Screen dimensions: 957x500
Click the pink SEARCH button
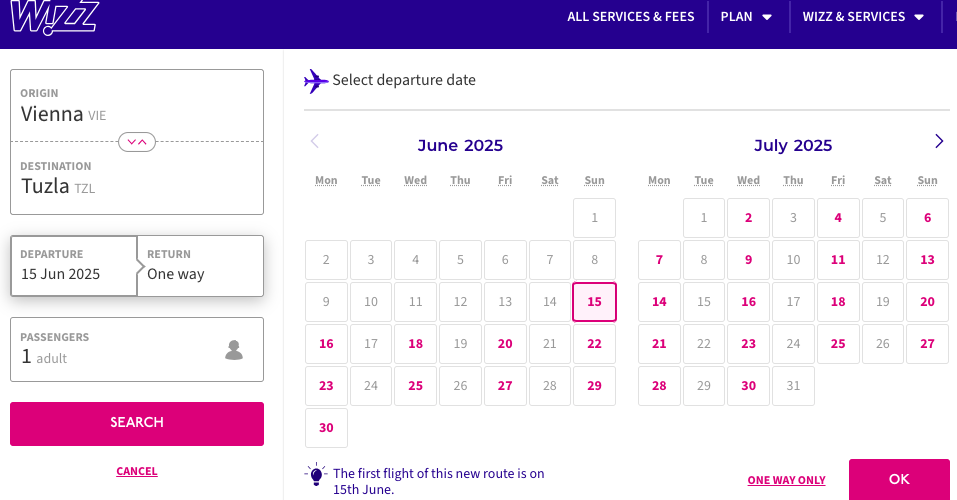(x=137, y=424)
